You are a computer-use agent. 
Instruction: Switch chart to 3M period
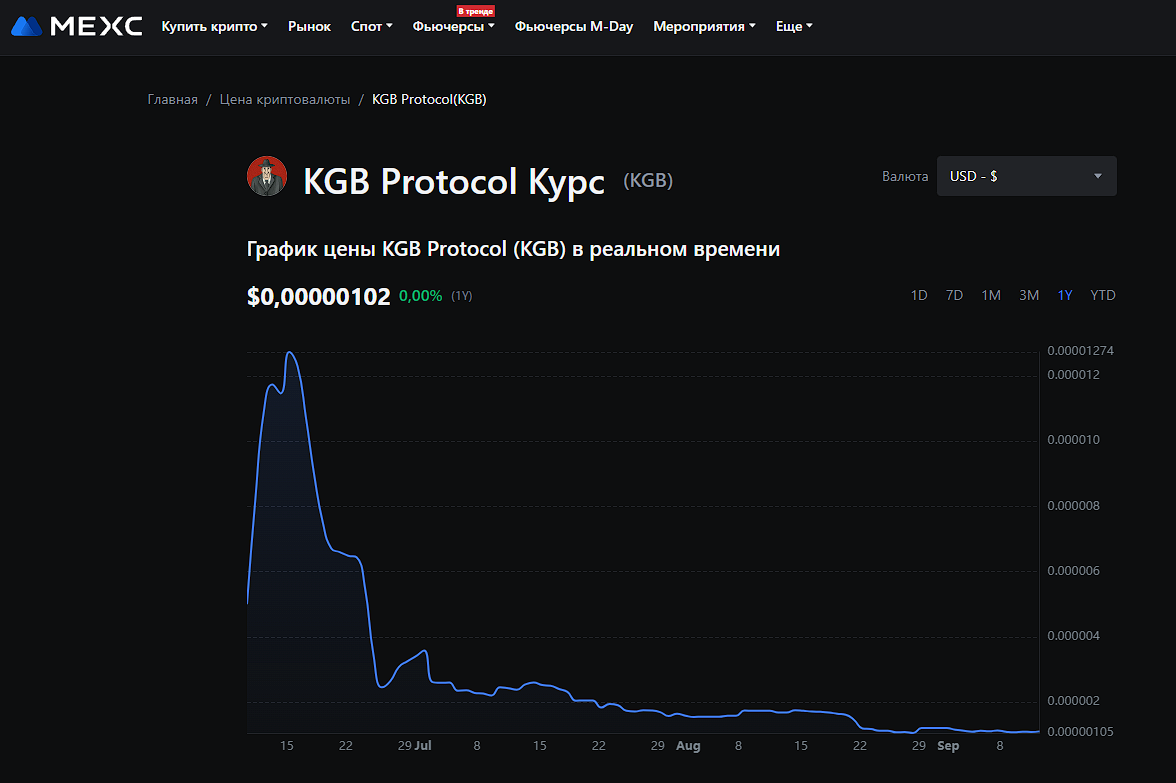(1029, 295)
